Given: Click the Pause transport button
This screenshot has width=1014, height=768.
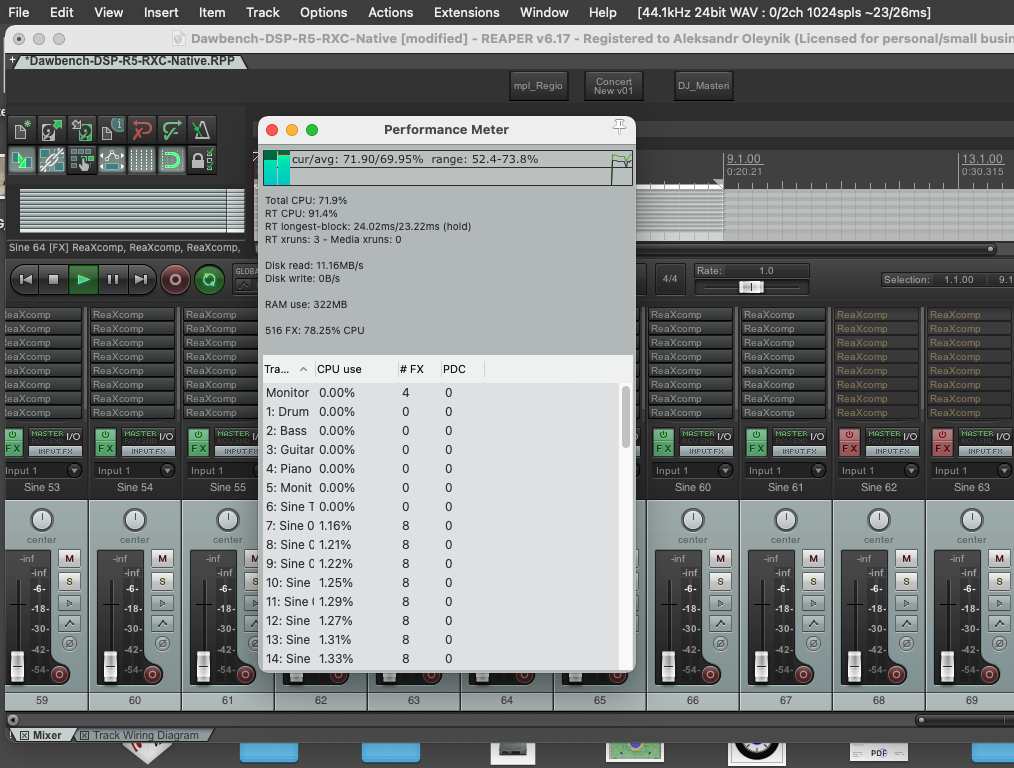Looking at the screenshot, I should [x=113, y=280].
